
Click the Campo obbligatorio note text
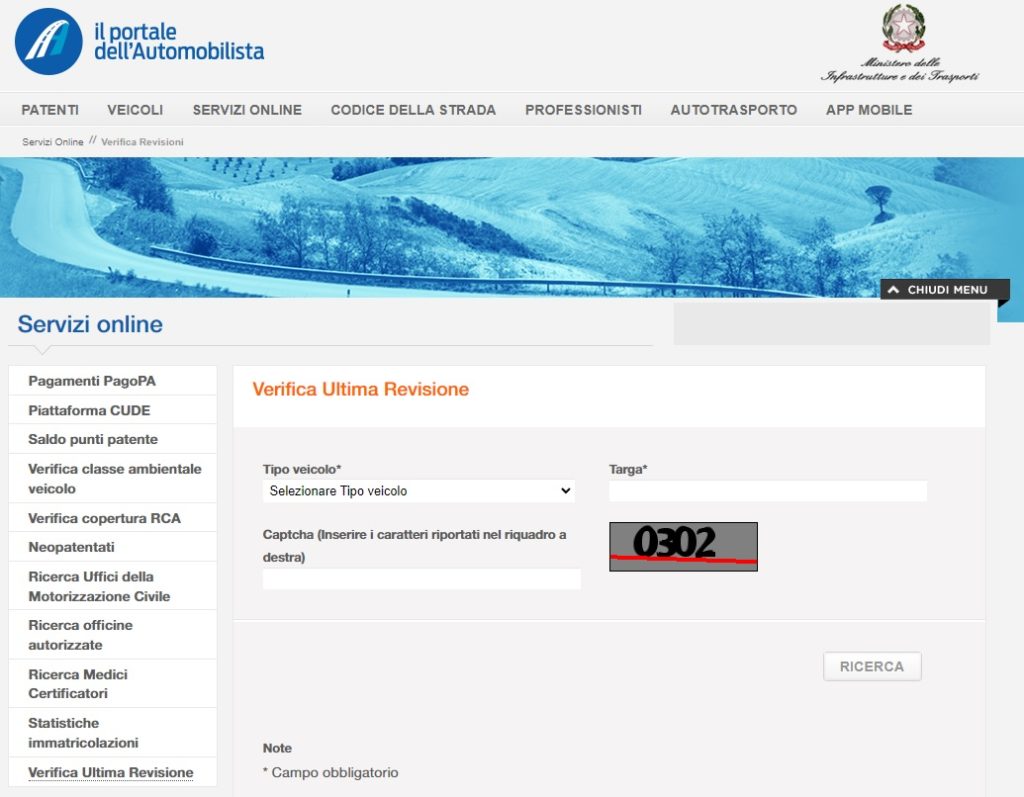click(x=330, y=772)
